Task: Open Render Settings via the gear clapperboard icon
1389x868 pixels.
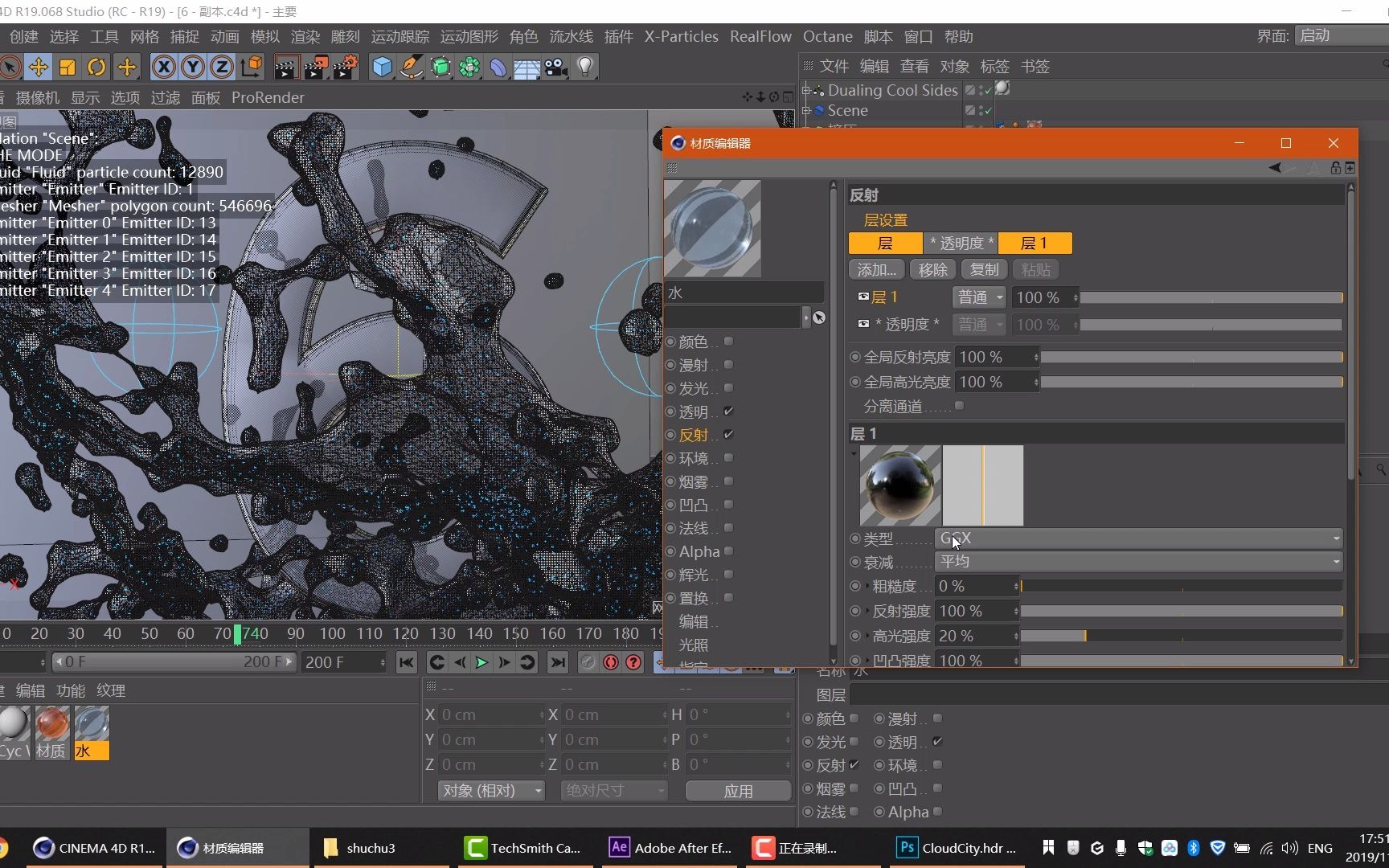Action: pyautogui.click(x=345, y=68)
